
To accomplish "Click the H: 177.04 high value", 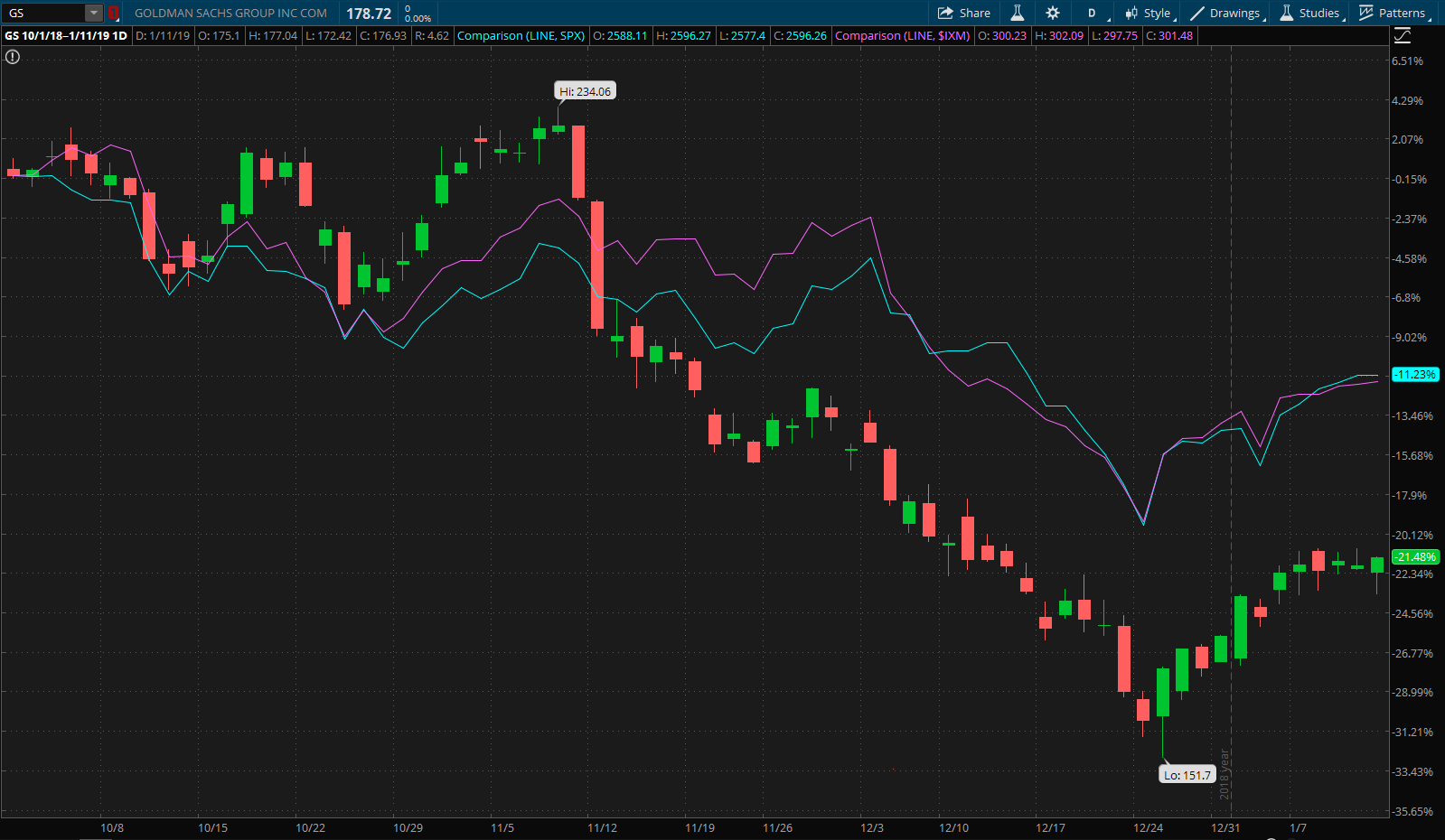I will point(273,36).
